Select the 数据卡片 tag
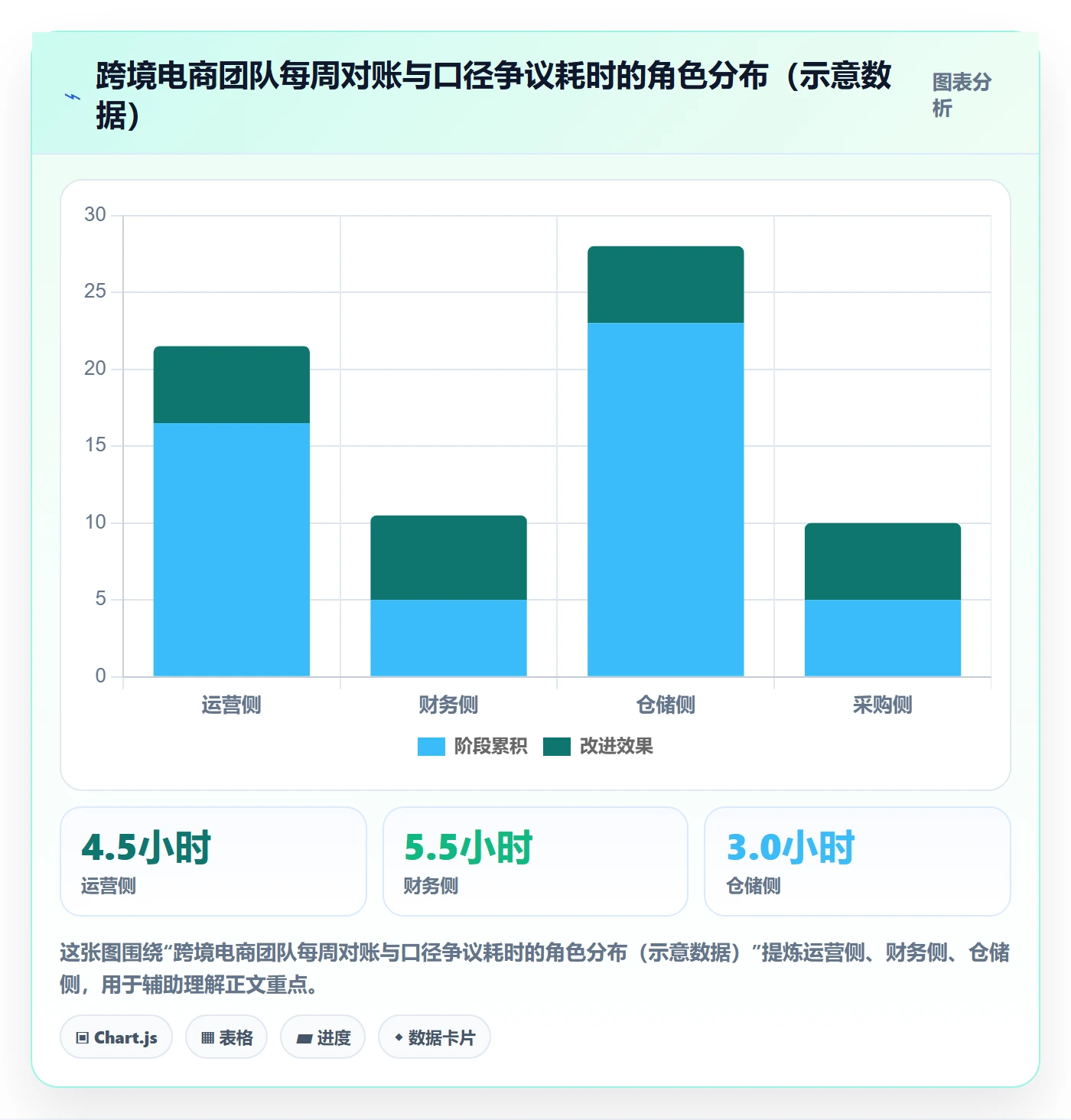The height and width of the screenshot is (1120, 1071). coord(435,1037)
